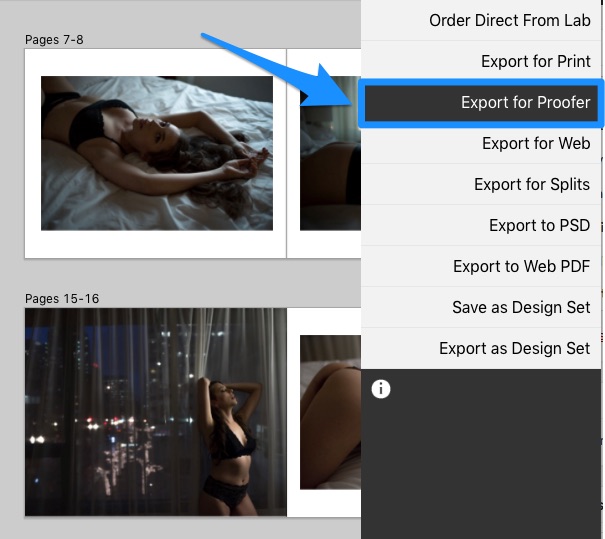Choose Export for Splits
This screenshot has width=605, height=539.
pyautogui.click(x=481, y=184)
